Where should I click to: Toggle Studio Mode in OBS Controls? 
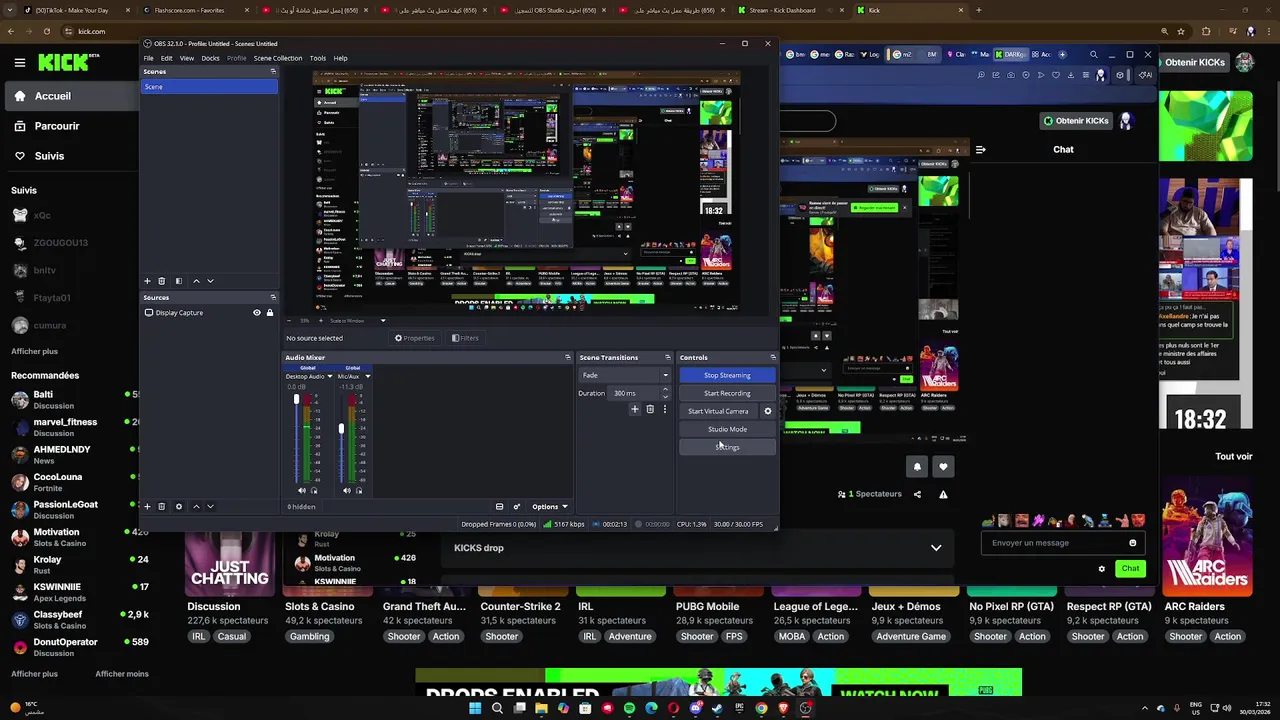(x=727, y=429)
